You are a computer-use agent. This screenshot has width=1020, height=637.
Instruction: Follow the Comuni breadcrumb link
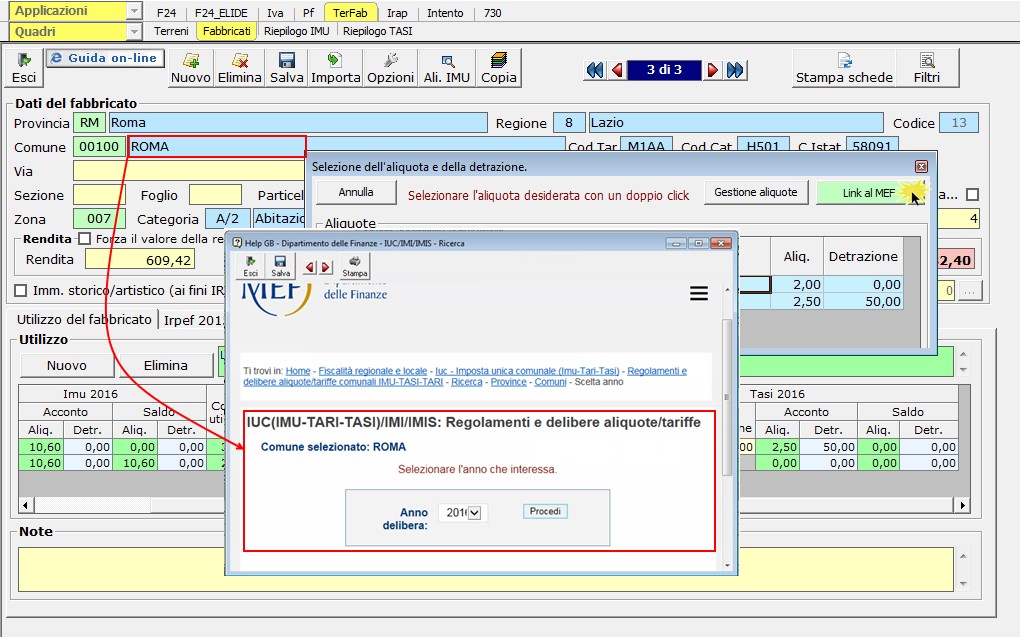point(550,382)
